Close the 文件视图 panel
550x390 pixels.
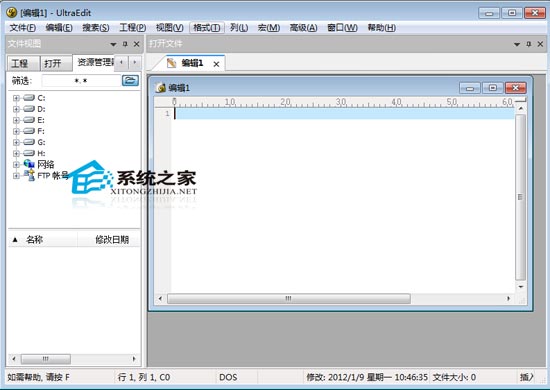click(137, 44)
